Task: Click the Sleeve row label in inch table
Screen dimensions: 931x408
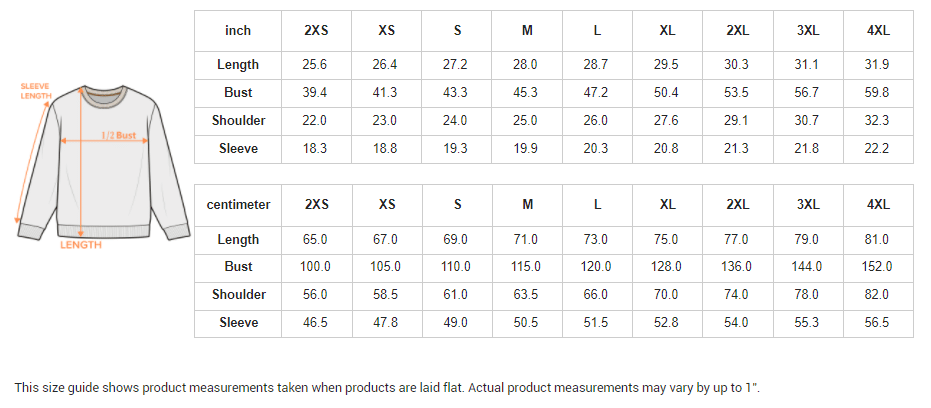Action: tap(238, 148)
